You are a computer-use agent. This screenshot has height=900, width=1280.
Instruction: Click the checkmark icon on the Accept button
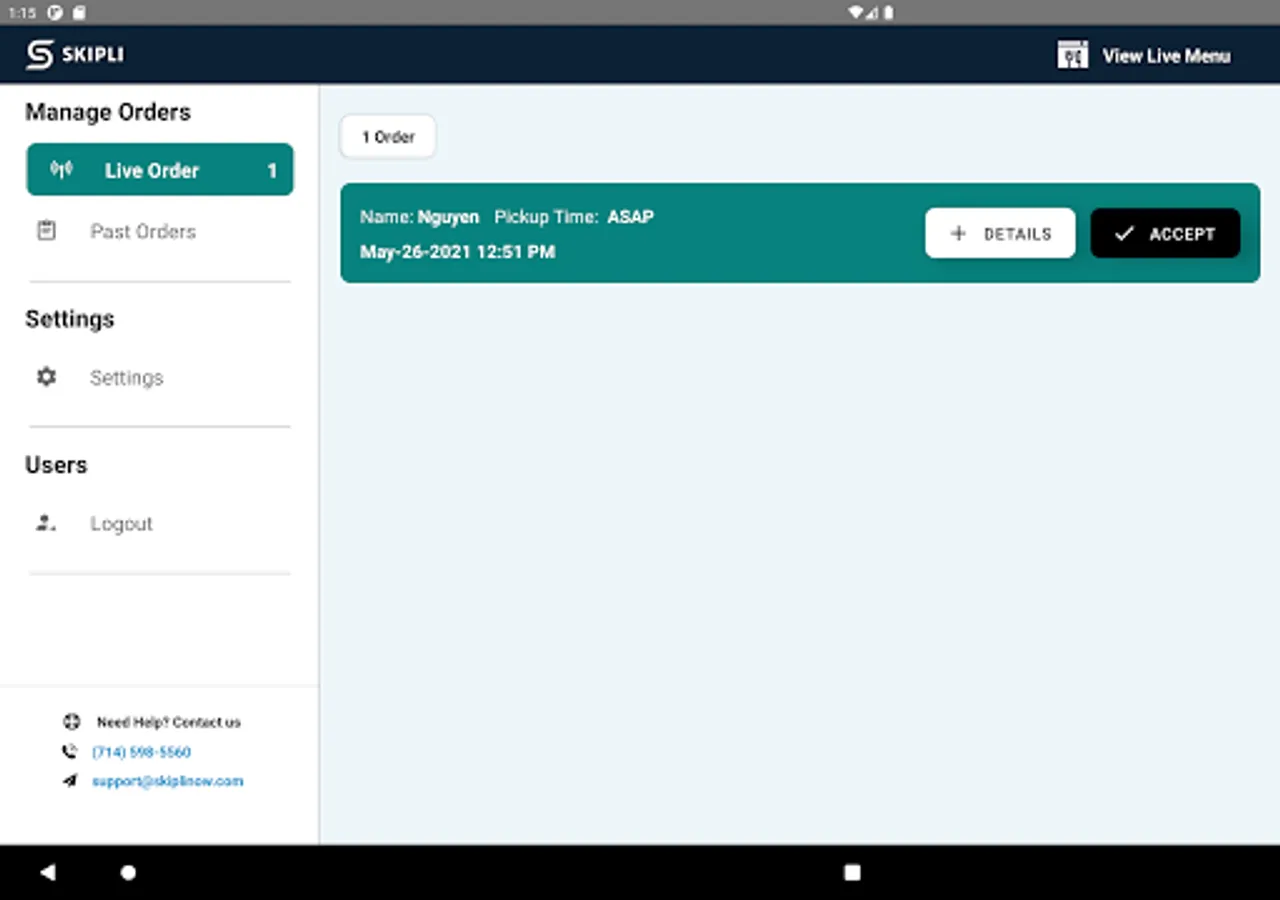click(x=1124, y=233)
